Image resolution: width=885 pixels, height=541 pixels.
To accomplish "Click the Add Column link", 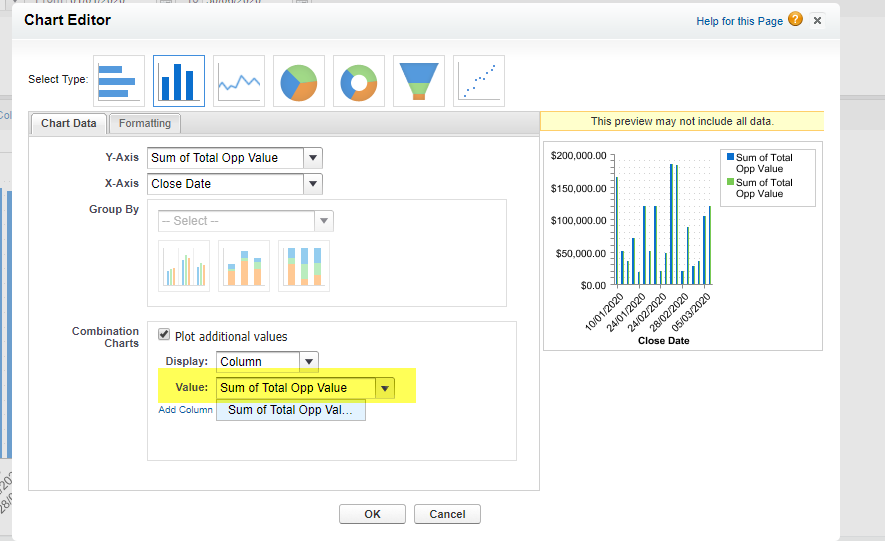I will [186, 410].
